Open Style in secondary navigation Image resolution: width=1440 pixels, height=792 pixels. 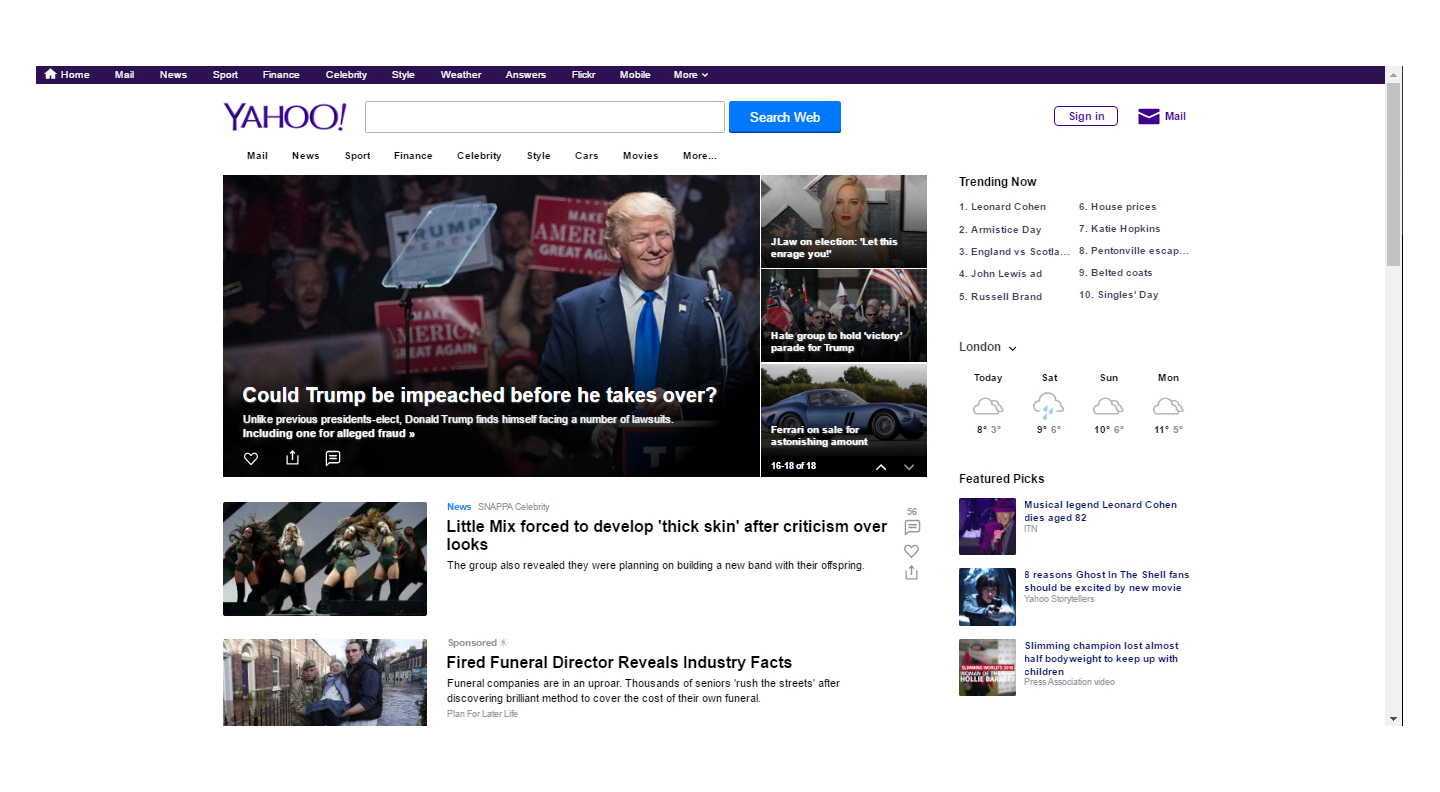click(x=539, y=156)
